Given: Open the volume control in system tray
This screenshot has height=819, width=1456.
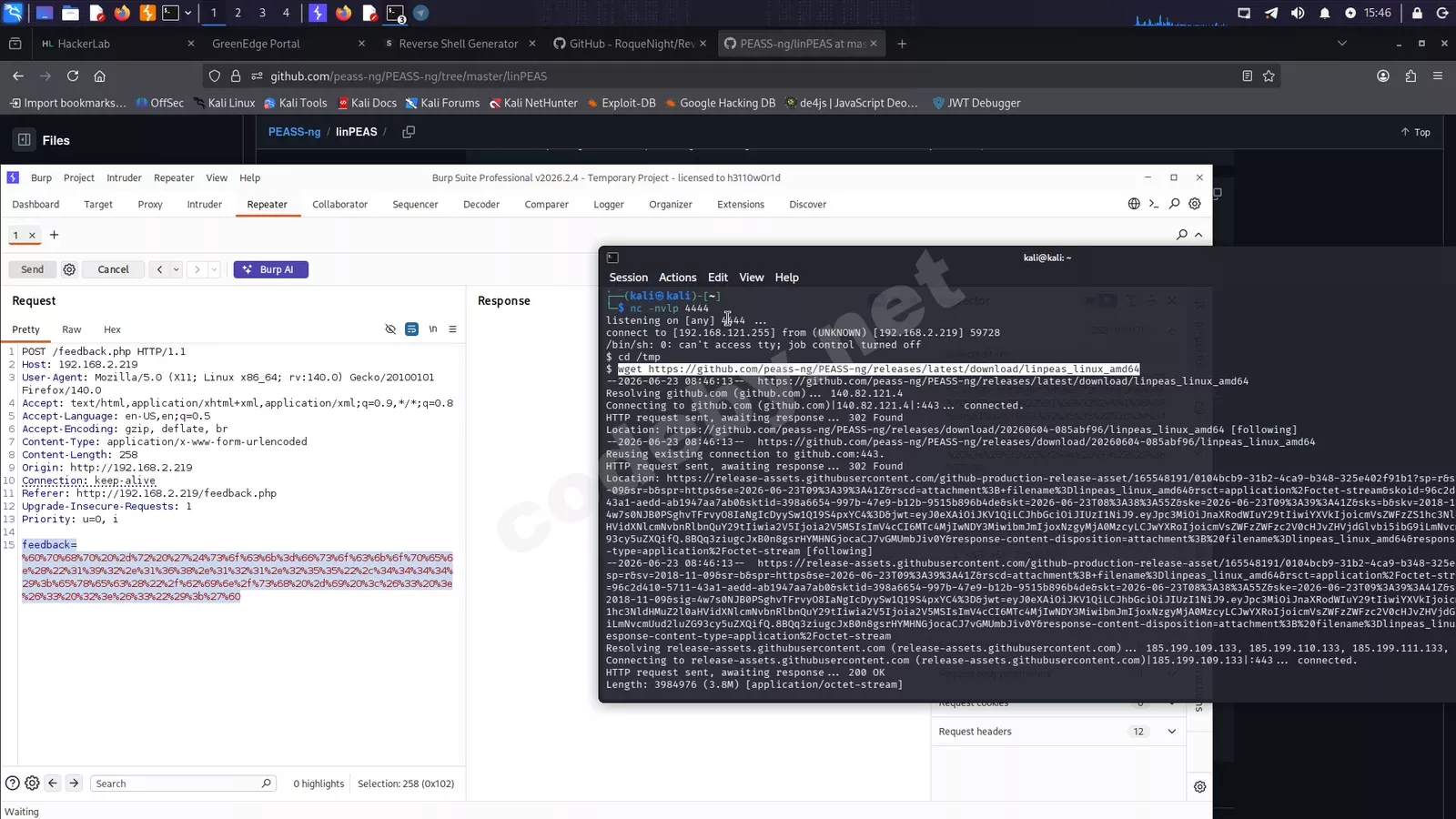Looking at the screenshot, I should coord(1298,13).
